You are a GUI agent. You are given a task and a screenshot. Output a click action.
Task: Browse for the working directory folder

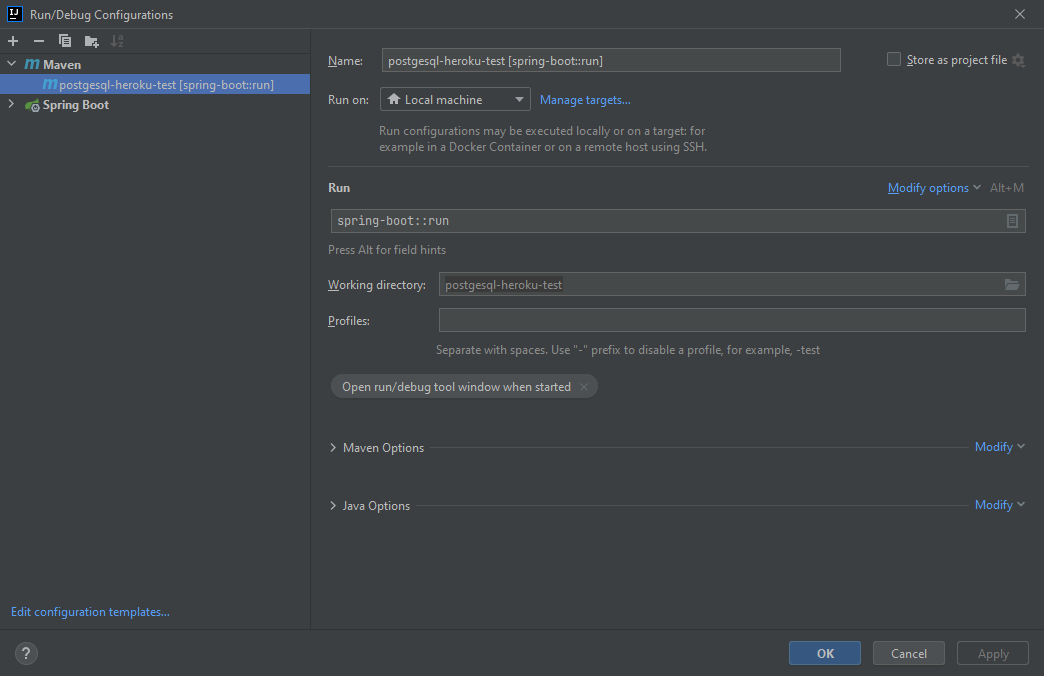(x=1011, y=285)
